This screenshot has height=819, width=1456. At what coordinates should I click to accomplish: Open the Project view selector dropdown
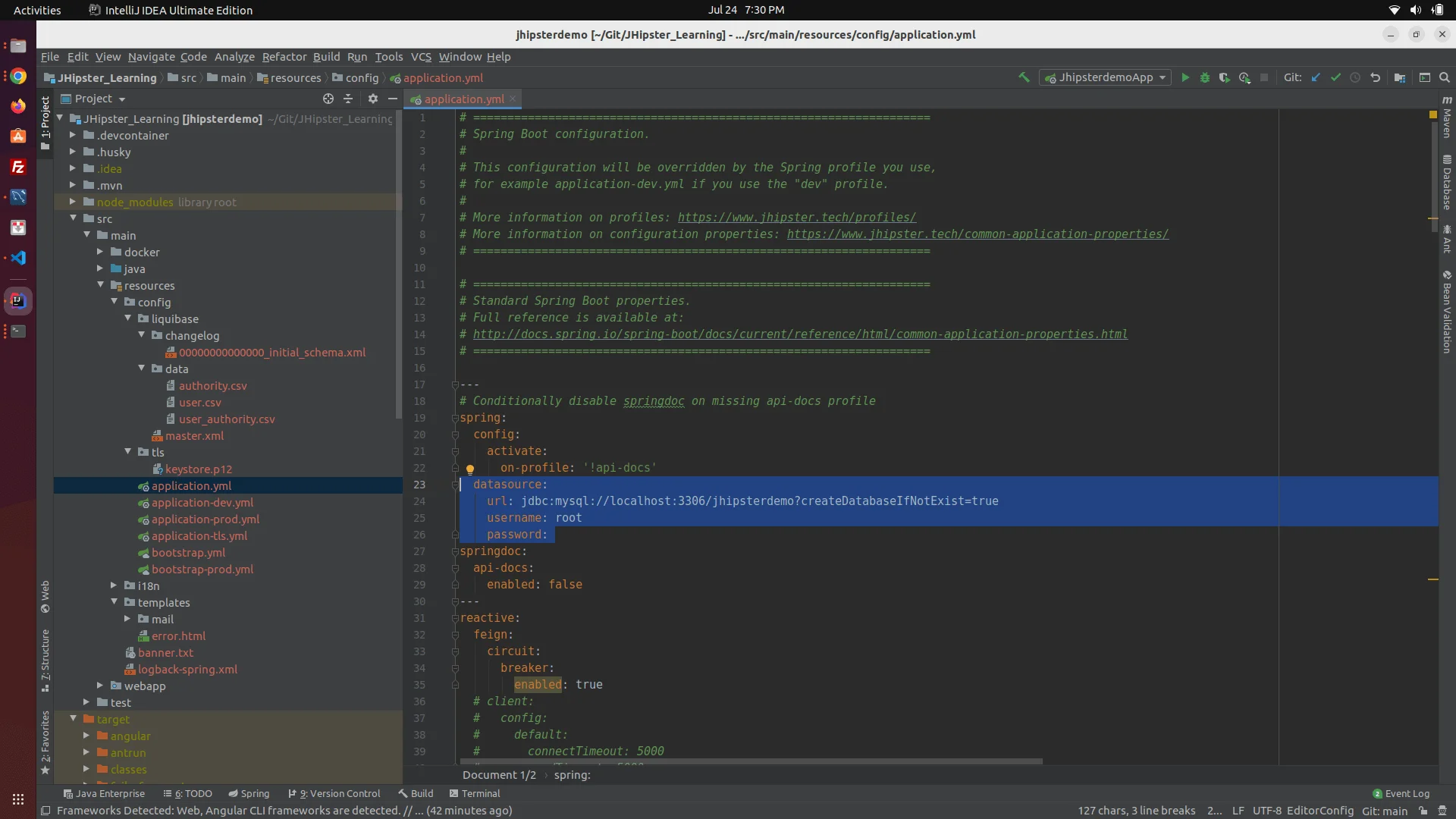93,99
